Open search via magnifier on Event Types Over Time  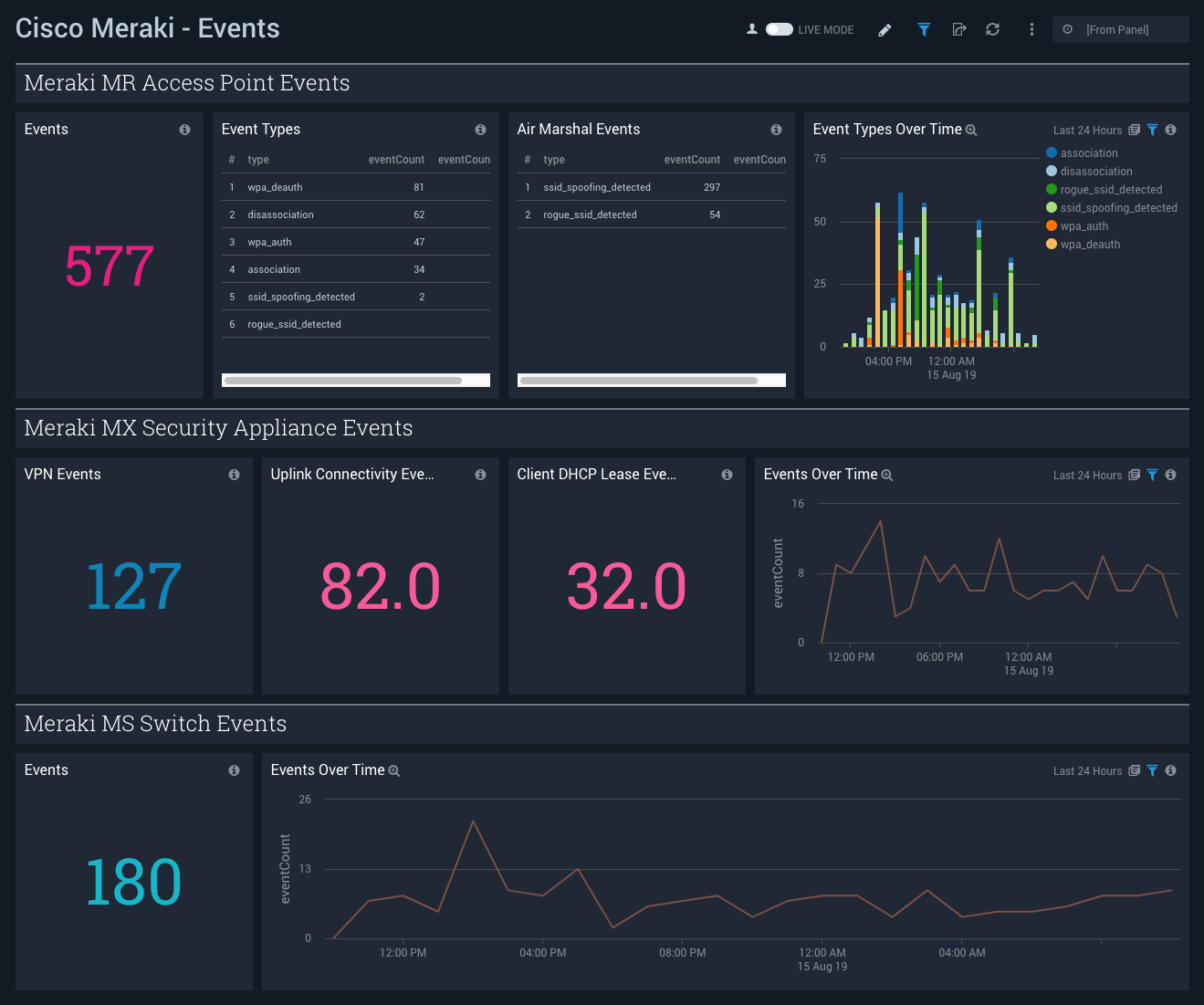click(x=971, y=130)
